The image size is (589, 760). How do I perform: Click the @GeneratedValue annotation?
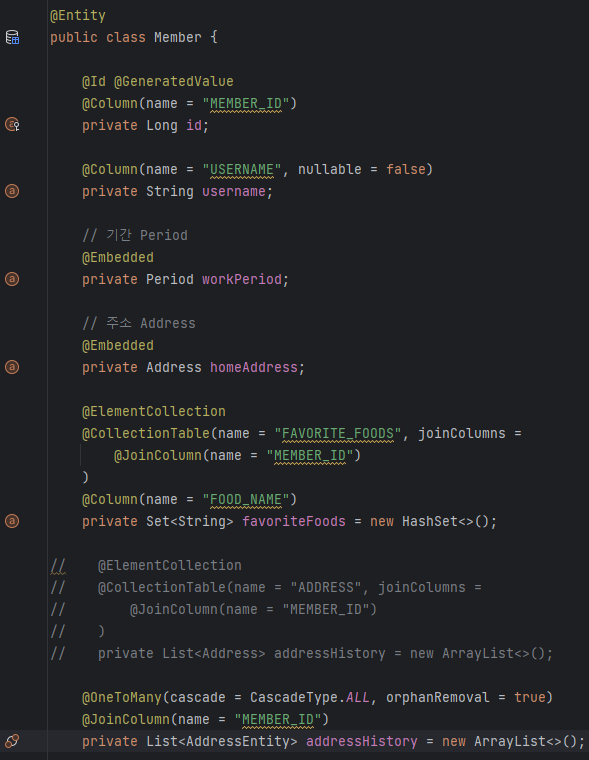point(174,81)
